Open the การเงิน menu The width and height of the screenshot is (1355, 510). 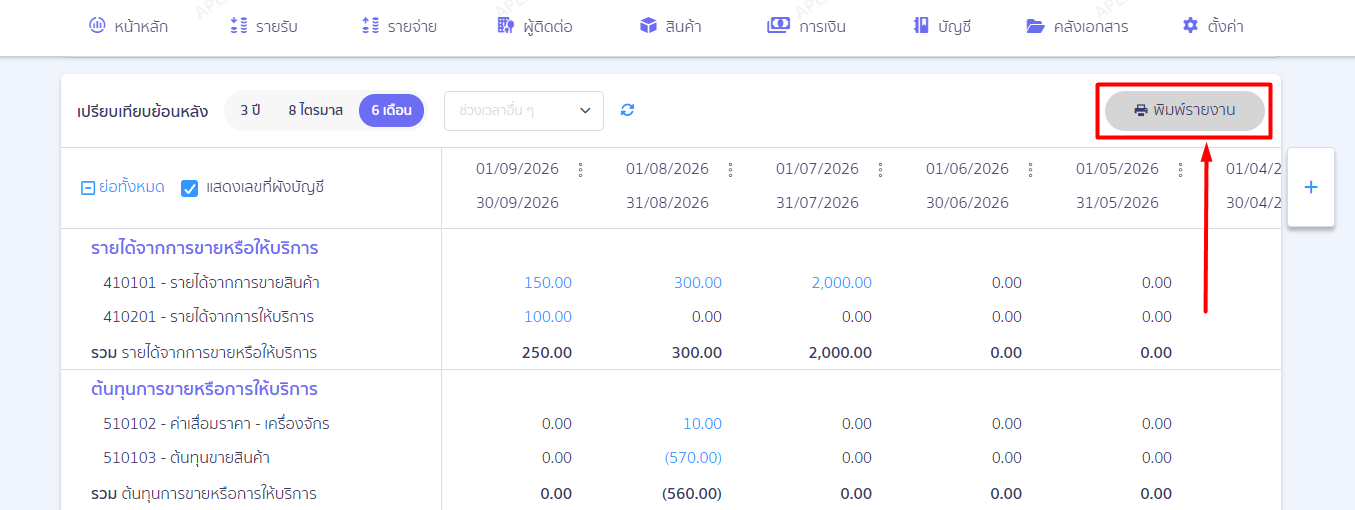tap(807, 26)
